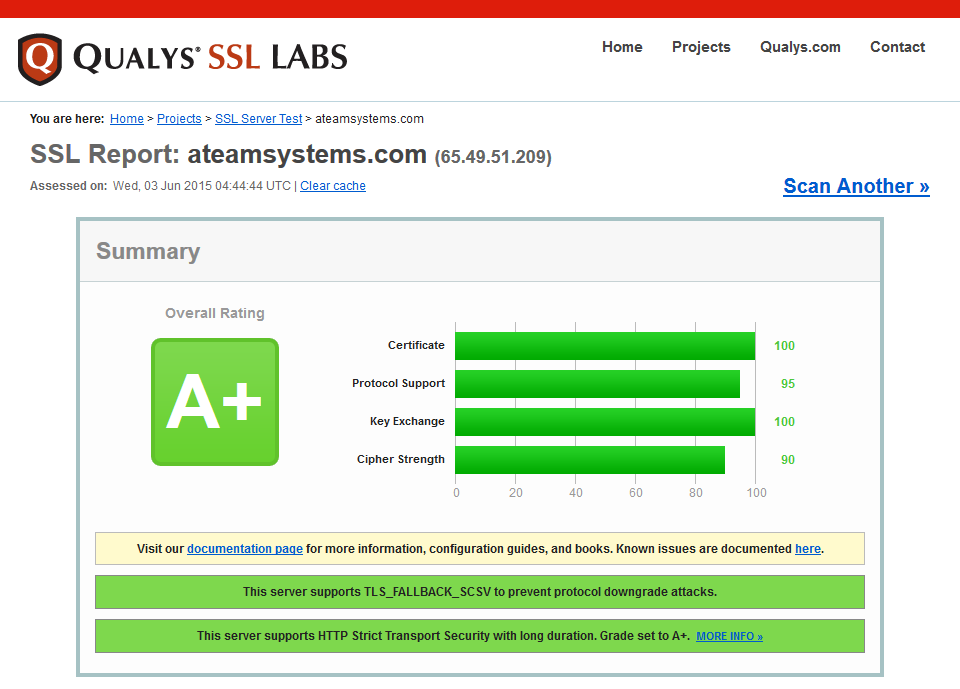Screen dimensions: 960x689
Task: Open the known issues 'here' link
Action: (808, 549)
